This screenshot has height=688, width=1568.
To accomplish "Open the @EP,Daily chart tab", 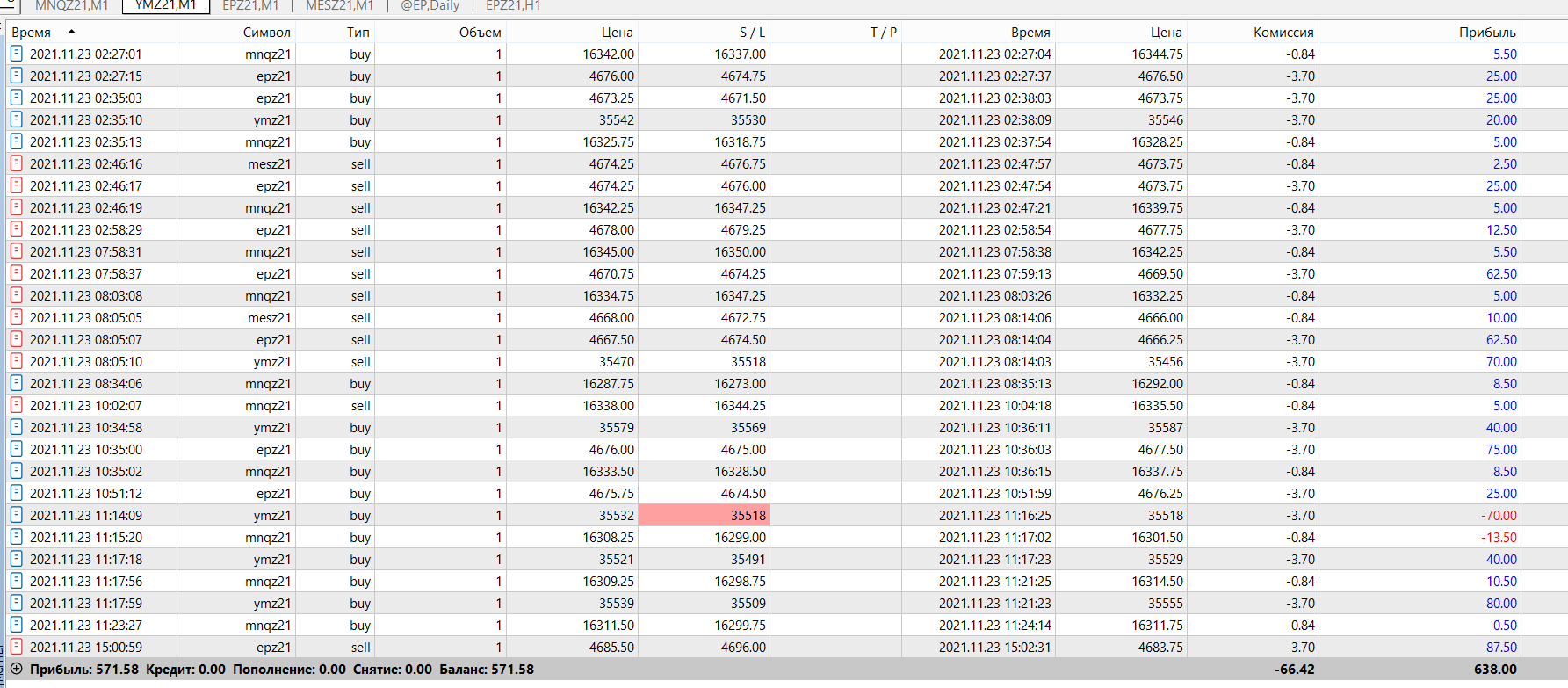I will tap(430, 6).
